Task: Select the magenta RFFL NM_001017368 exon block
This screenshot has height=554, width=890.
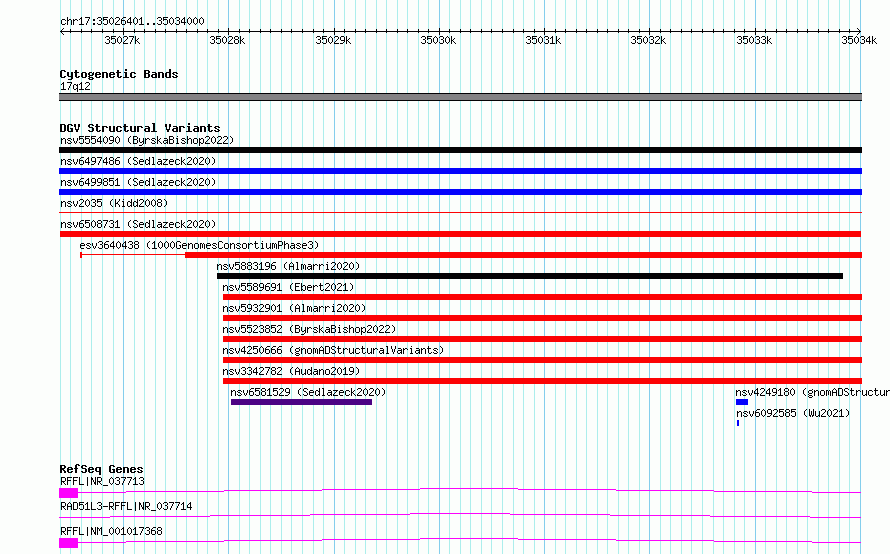Action: point(69,543)
